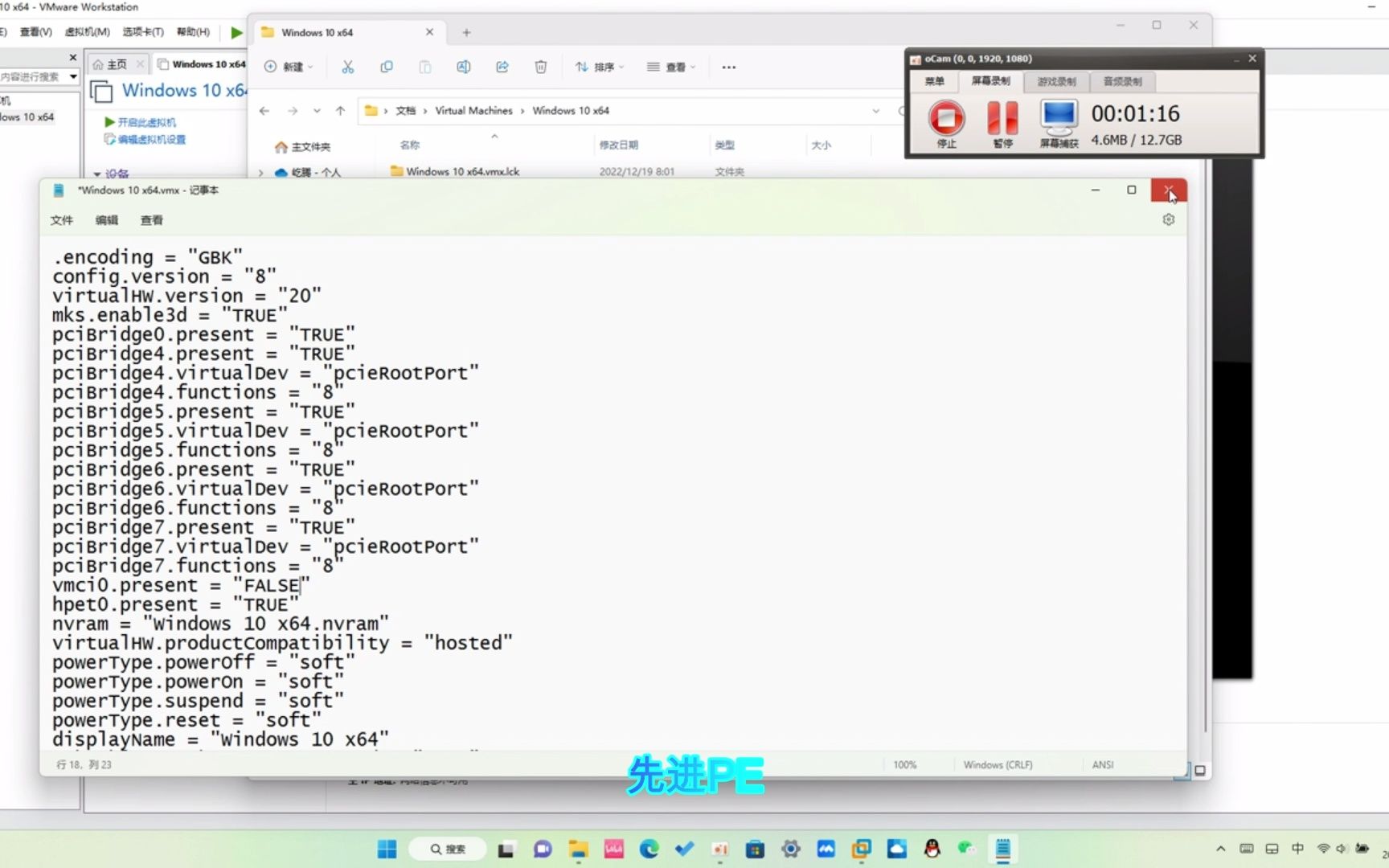Open Notepad 文件 menu
Image resolution: width=1389 pixels, height=868 pixels.
(x=62, y=220)
